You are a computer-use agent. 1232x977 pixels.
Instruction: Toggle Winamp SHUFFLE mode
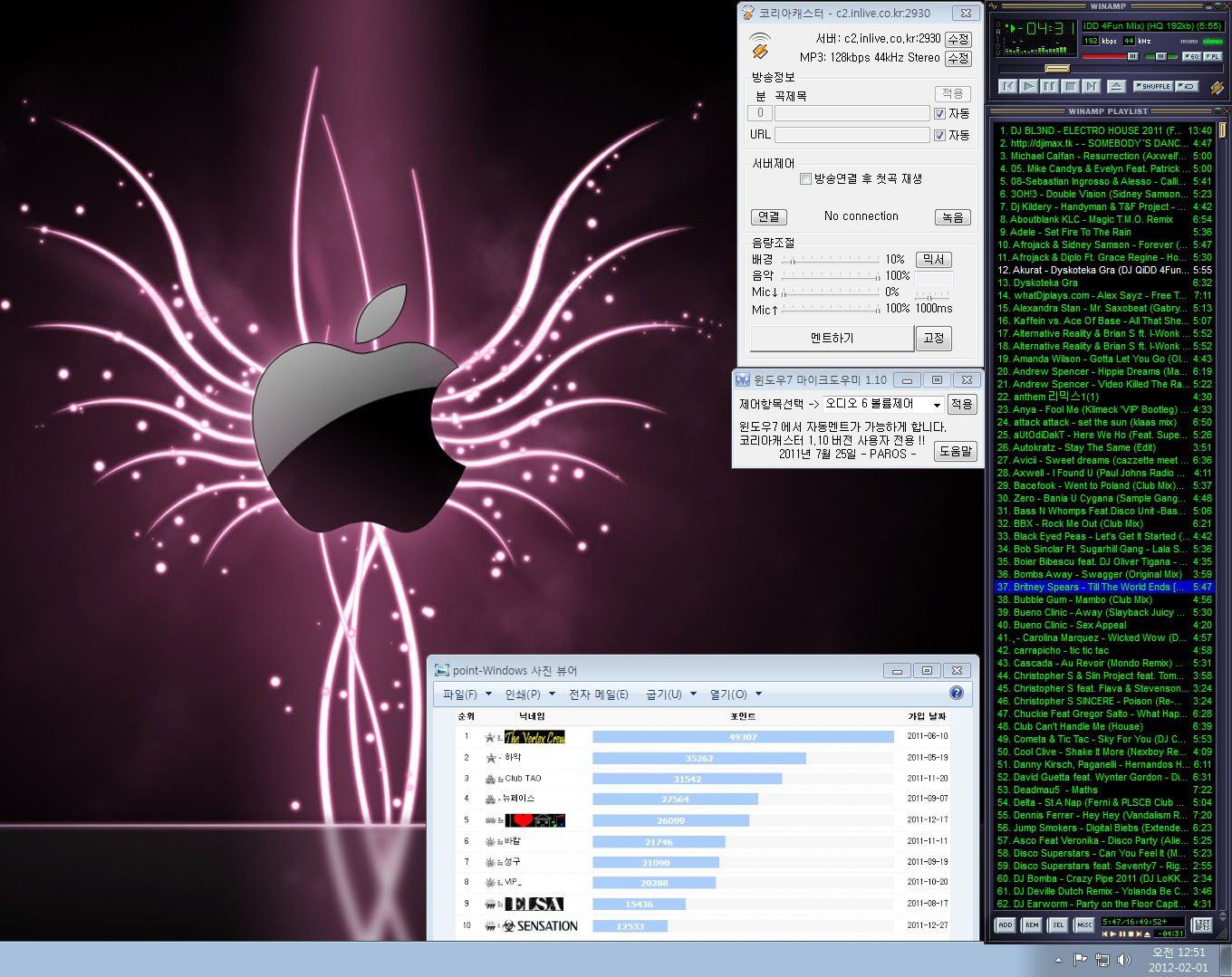pos(1153,86)
